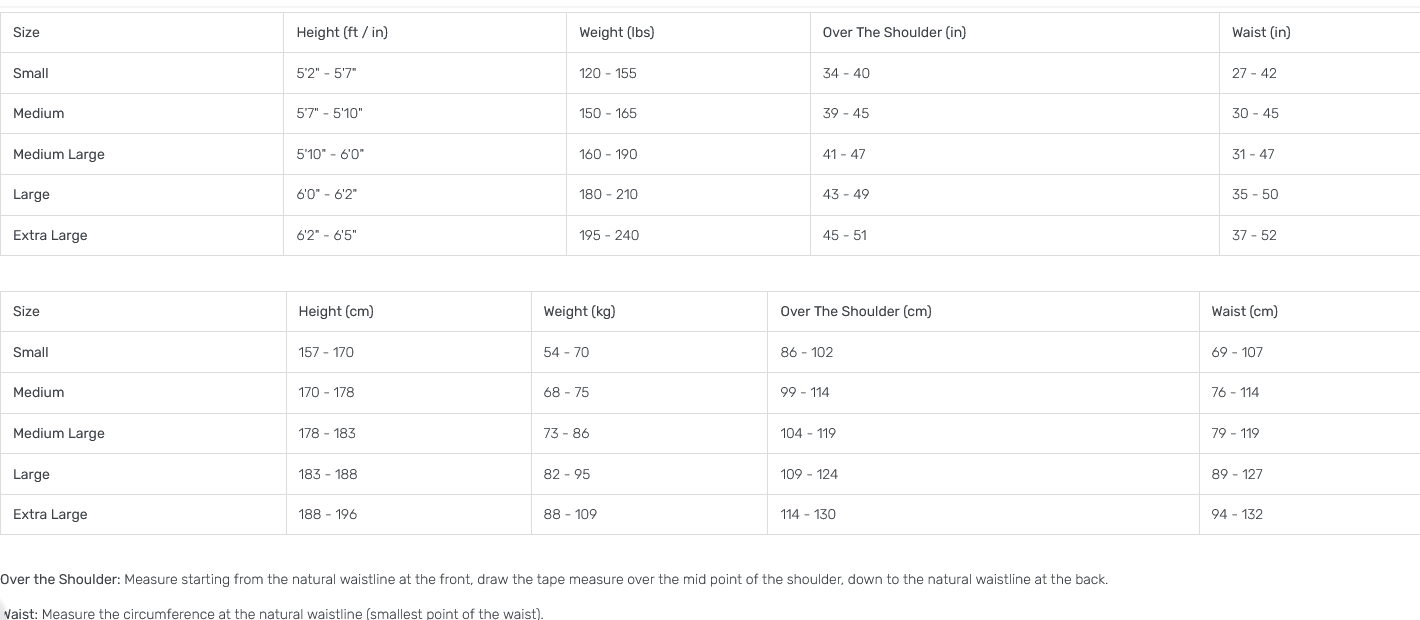This screenshot has height=620, width=1420.
Task: Click the Waist measurement instruction text
Action: [272, 613]
